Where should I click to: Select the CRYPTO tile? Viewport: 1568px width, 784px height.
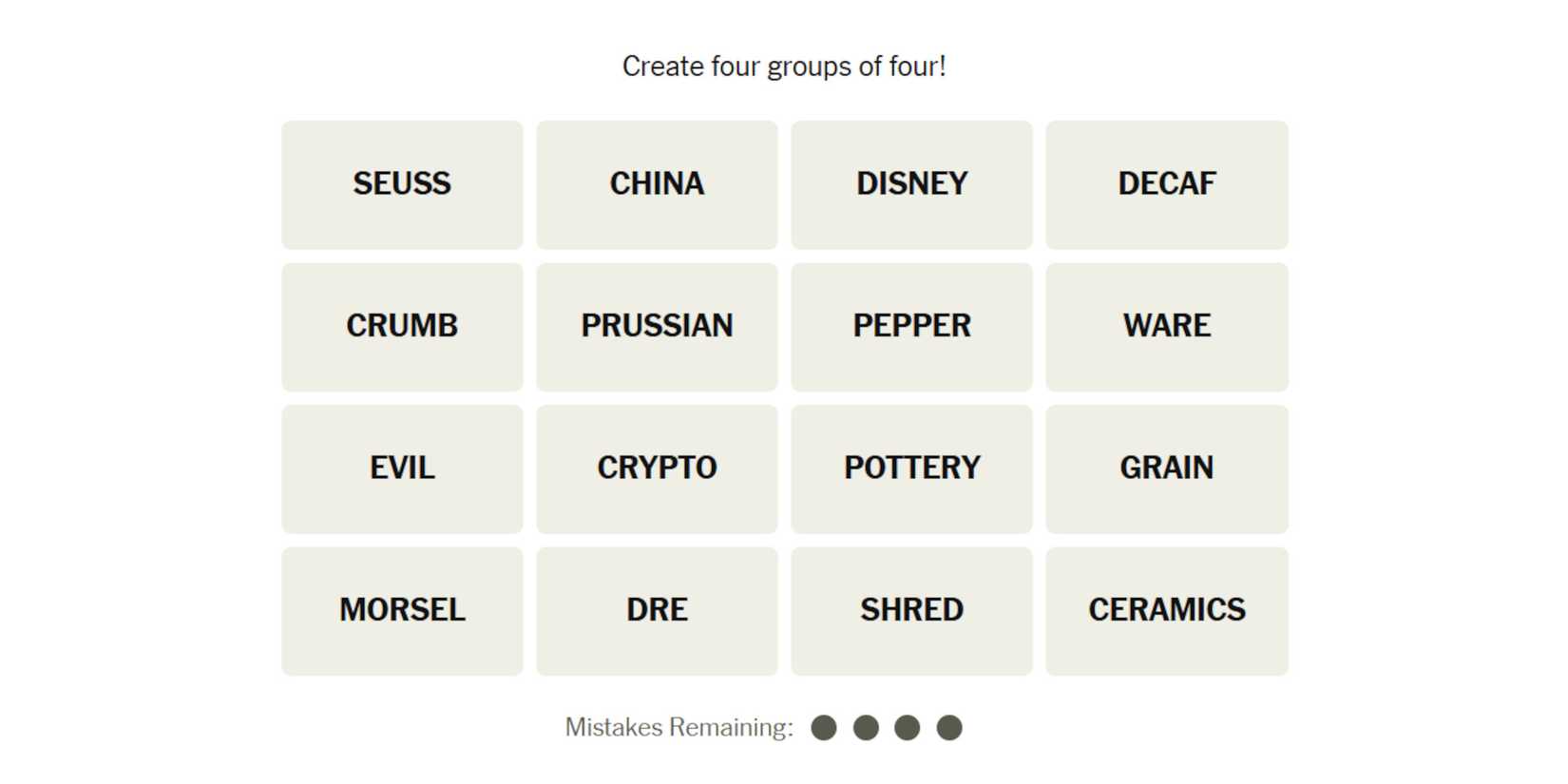click(657, 468)
